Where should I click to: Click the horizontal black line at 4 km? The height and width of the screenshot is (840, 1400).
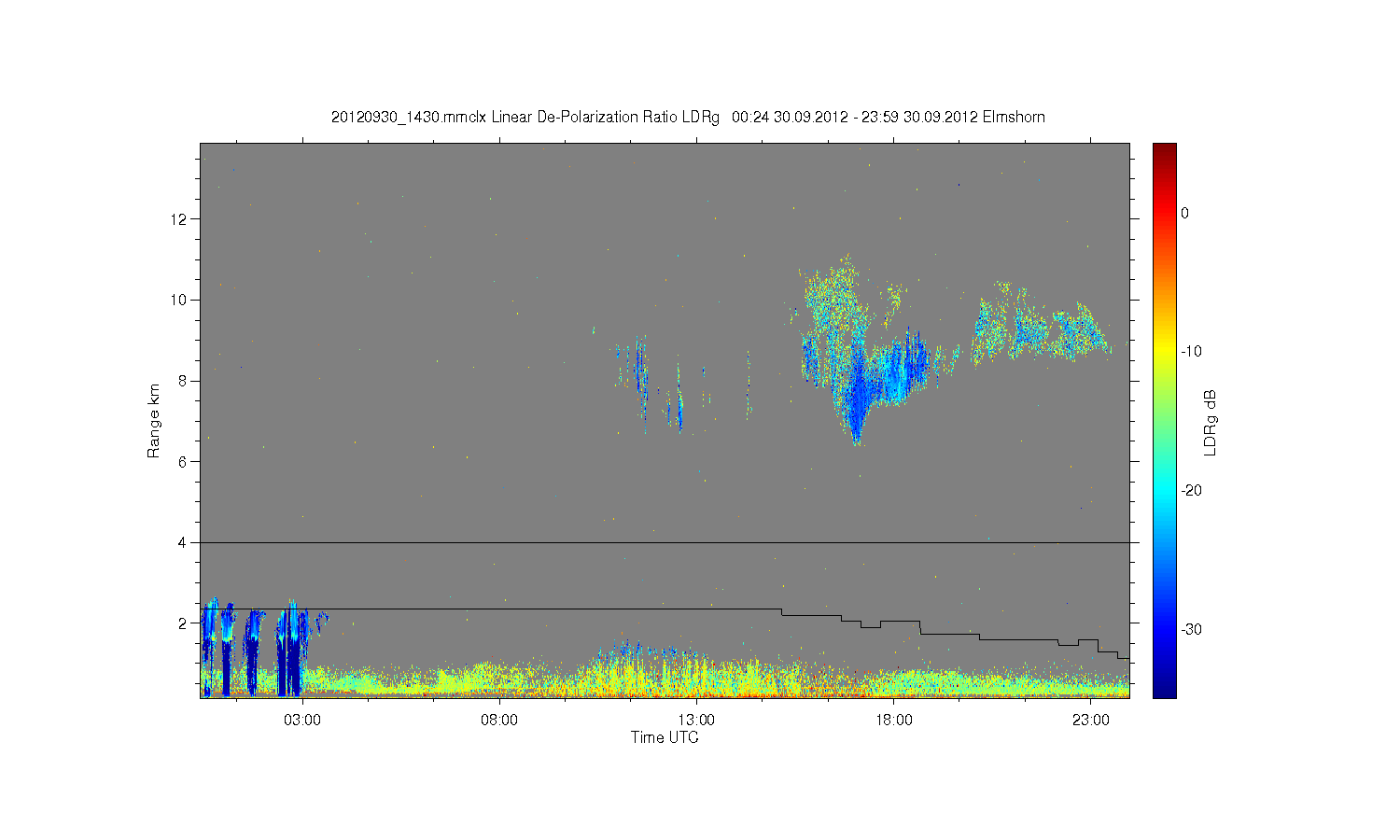(x=665, y=542)
